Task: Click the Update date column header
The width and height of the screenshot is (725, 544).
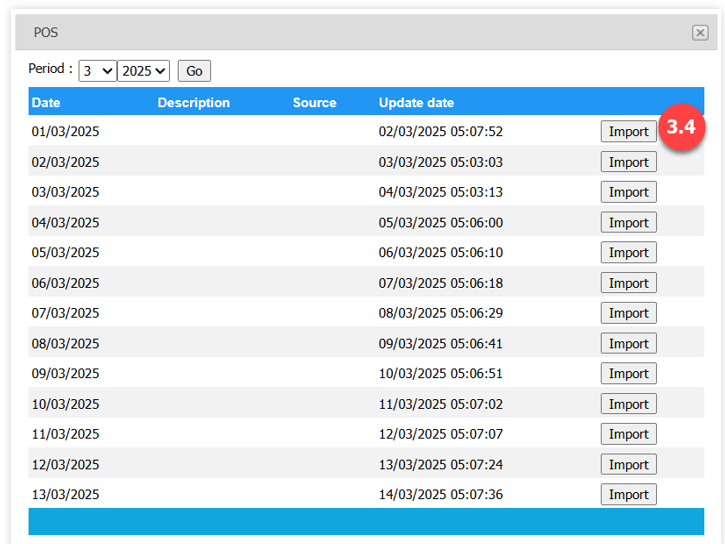Action: click(416, 103)
